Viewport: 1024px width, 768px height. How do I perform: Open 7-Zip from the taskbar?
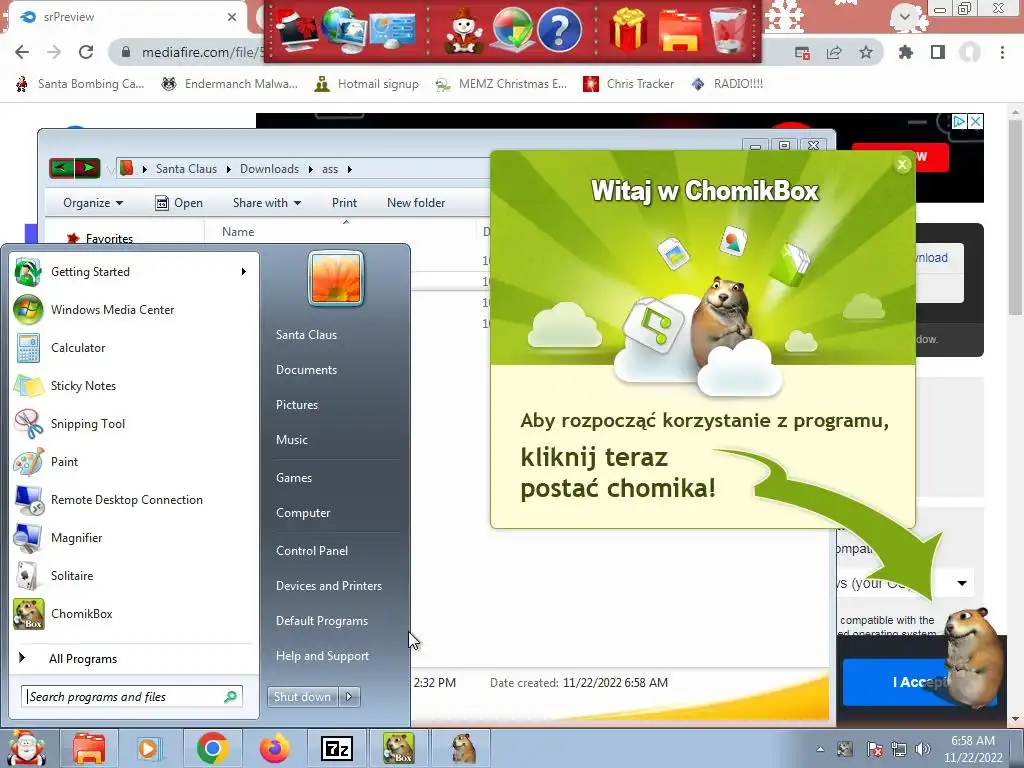(x=337, y=748)
